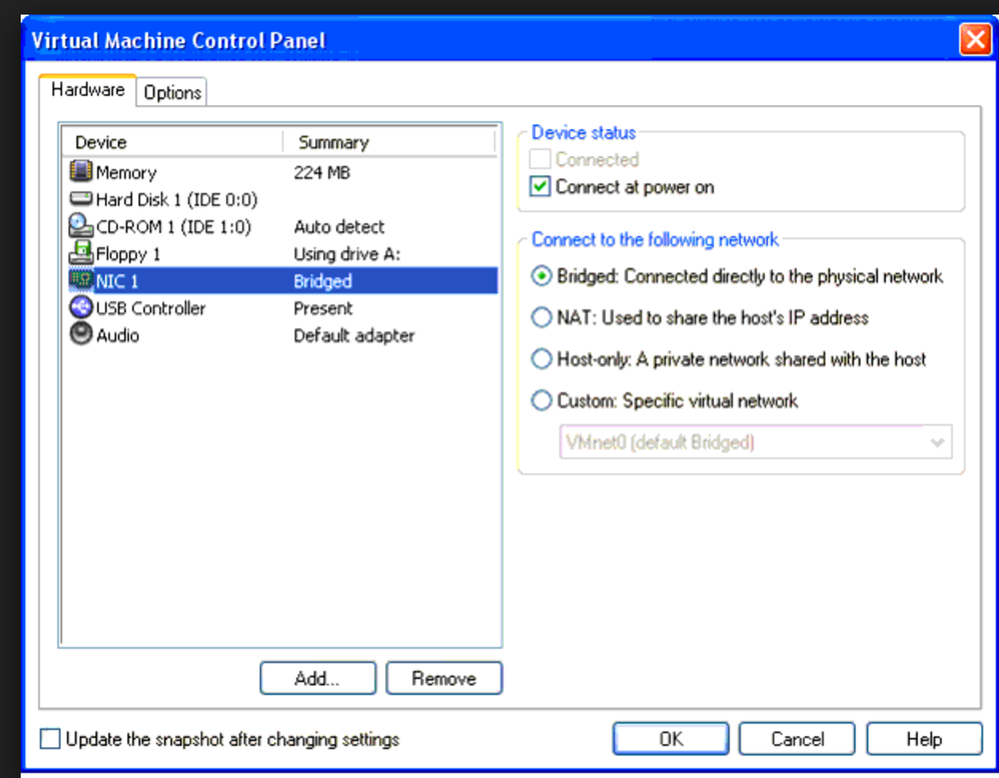Select the NAT network option
The width and height of the screenshot is (999, 778).
(541, 318)
